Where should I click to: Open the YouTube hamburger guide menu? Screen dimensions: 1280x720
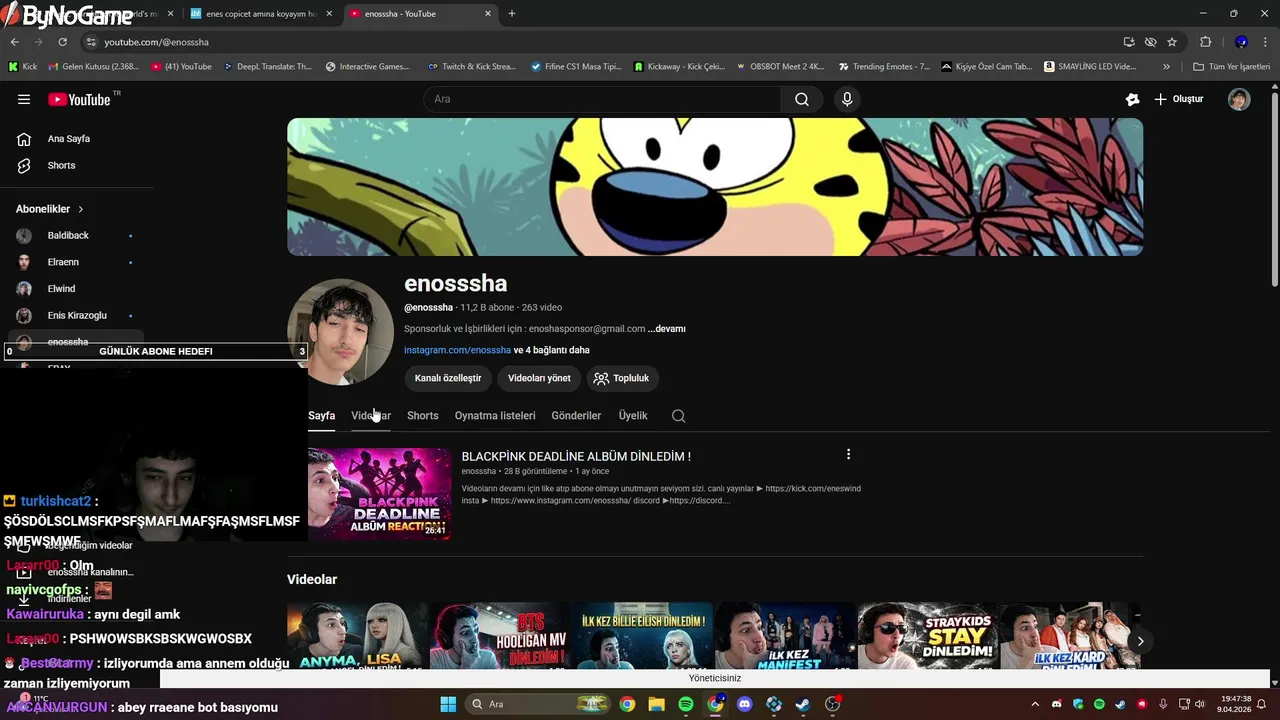24,99
